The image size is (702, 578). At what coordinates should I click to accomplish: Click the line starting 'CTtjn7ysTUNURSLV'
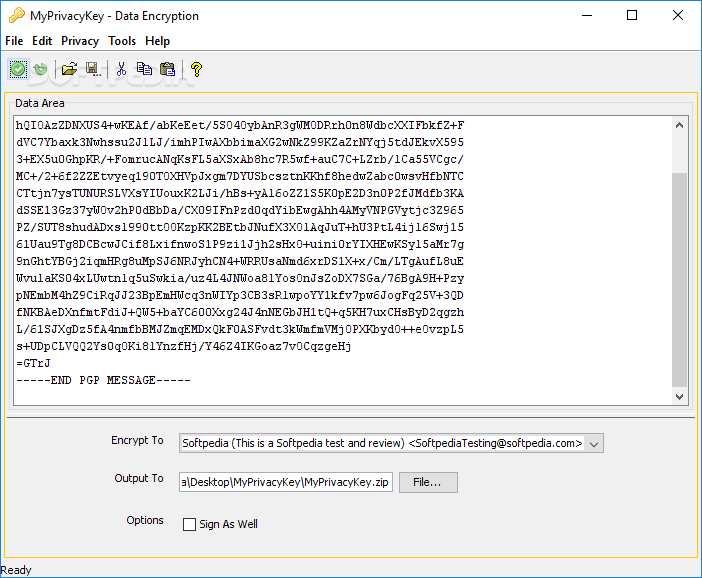point(240,193)
